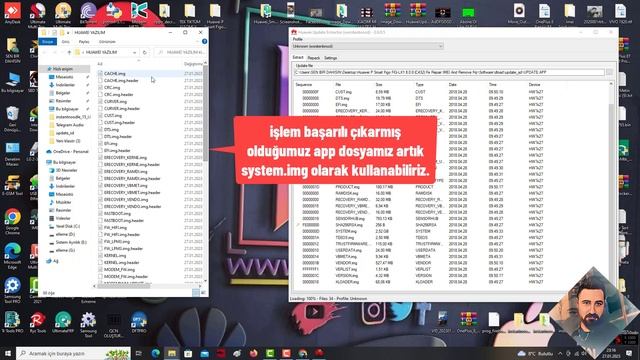640x360 pixels.
Task: Click the Update file path field
Action: [x=449, y=72]
